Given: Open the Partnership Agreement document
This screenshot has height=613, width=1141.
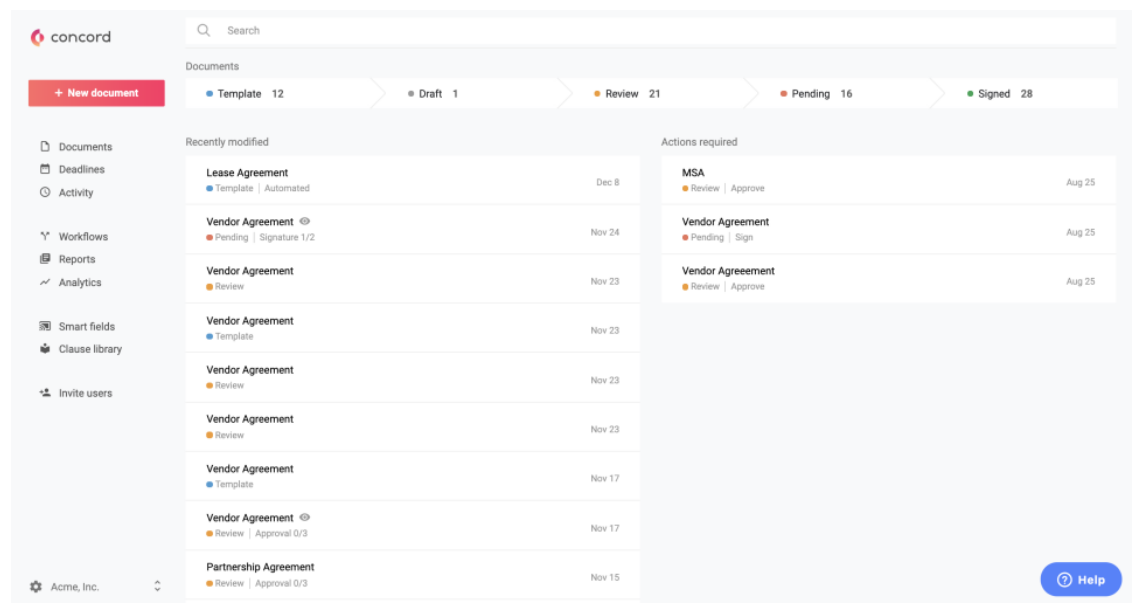Looking at the screenshot, I should 413,574.
